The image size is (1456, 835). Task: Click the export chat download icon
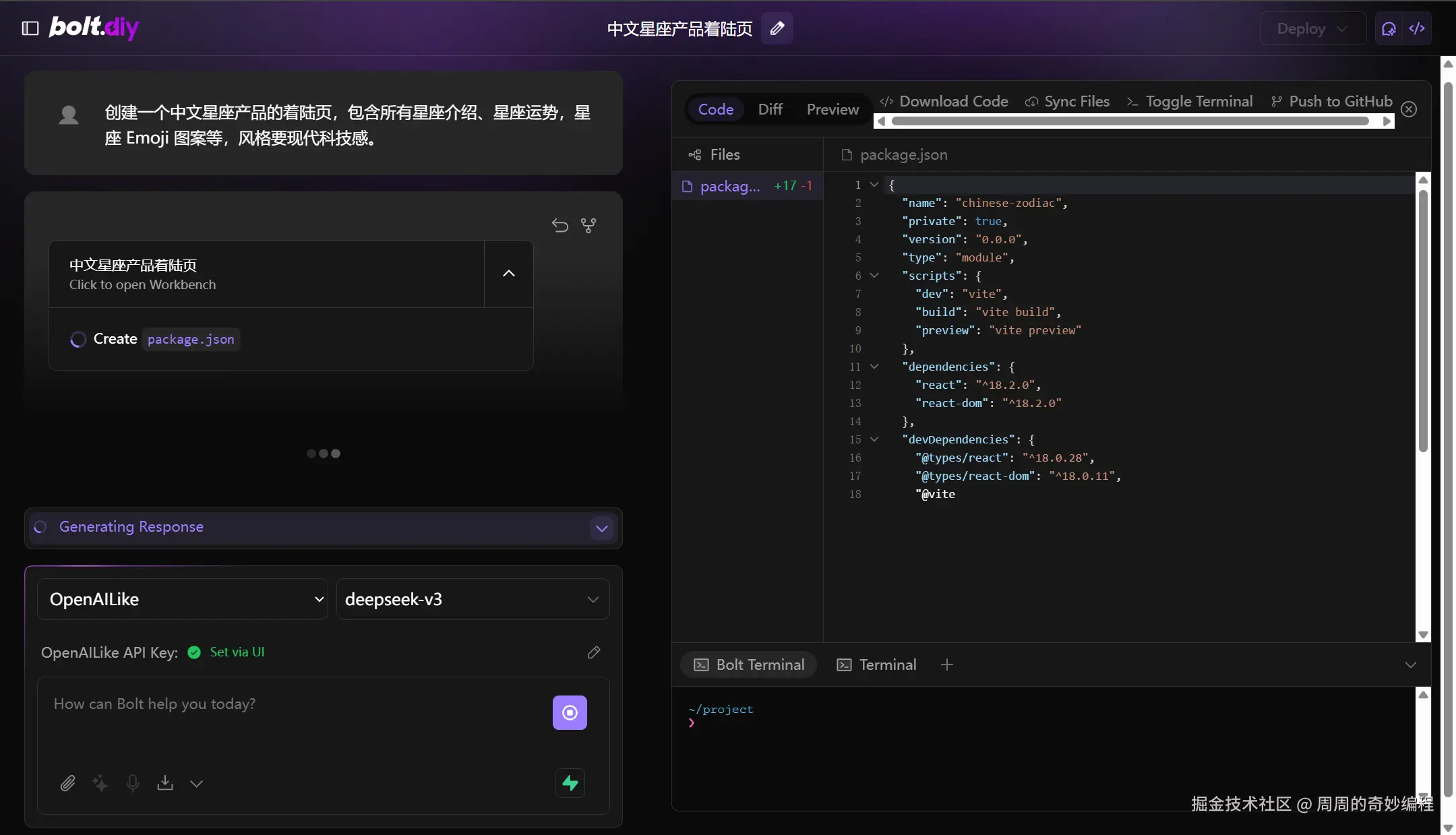[x=165, y=783]
